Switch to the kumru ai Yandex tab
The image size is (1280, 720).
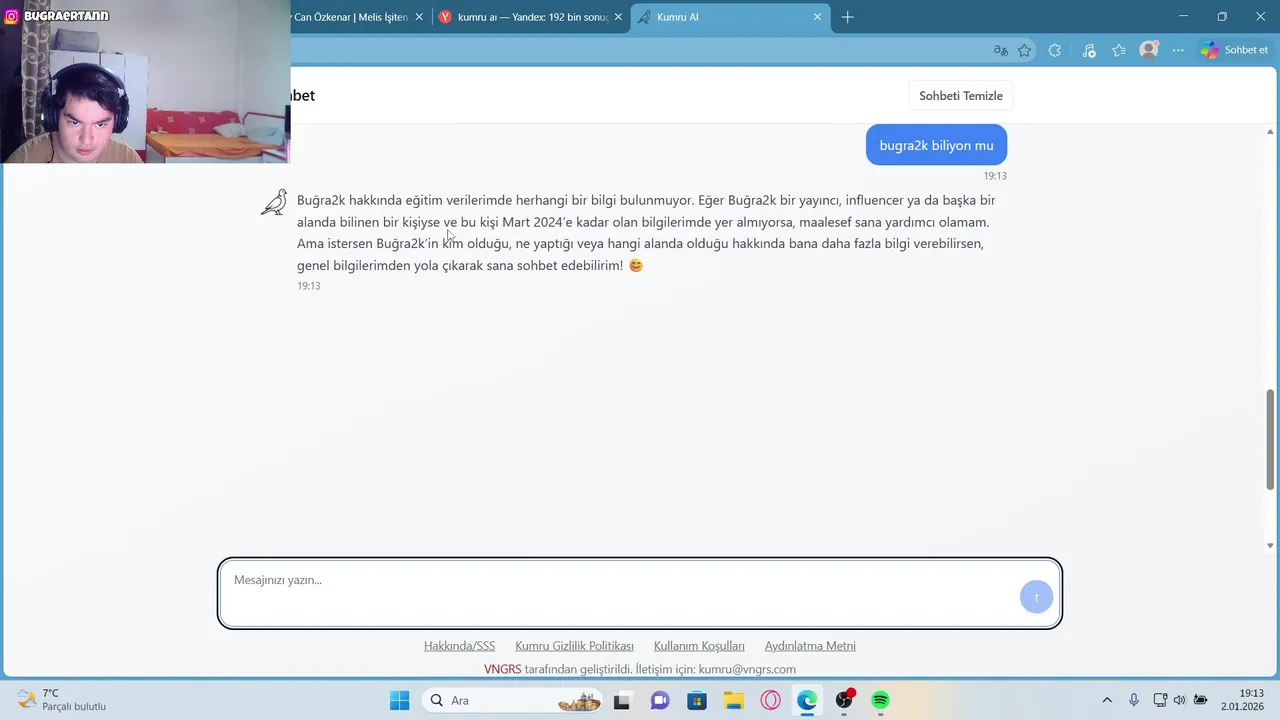point(530,17)
